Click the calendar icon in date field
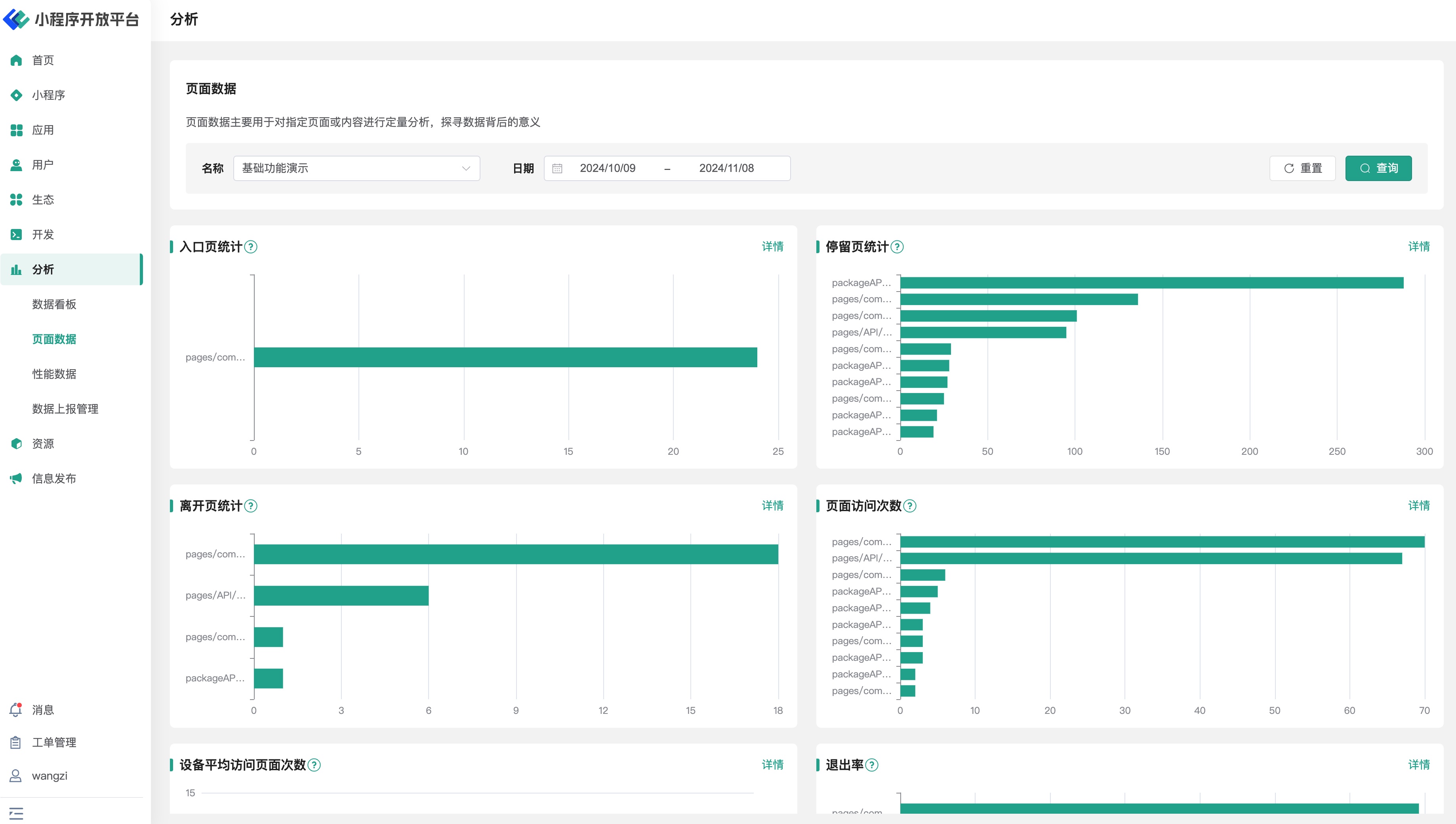 coord(557,169)
